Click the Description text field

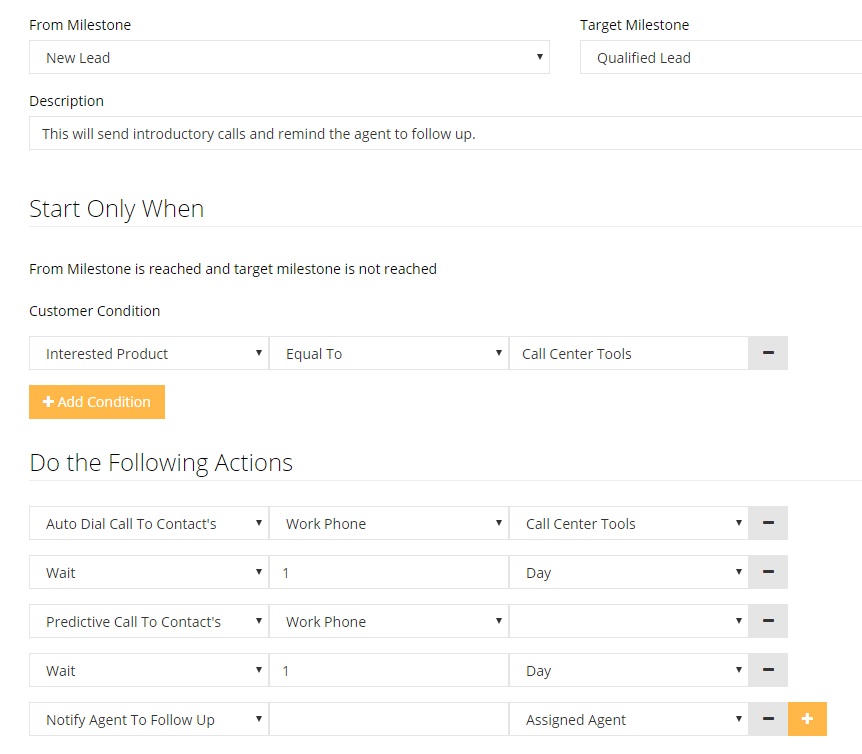coord(445,133)
